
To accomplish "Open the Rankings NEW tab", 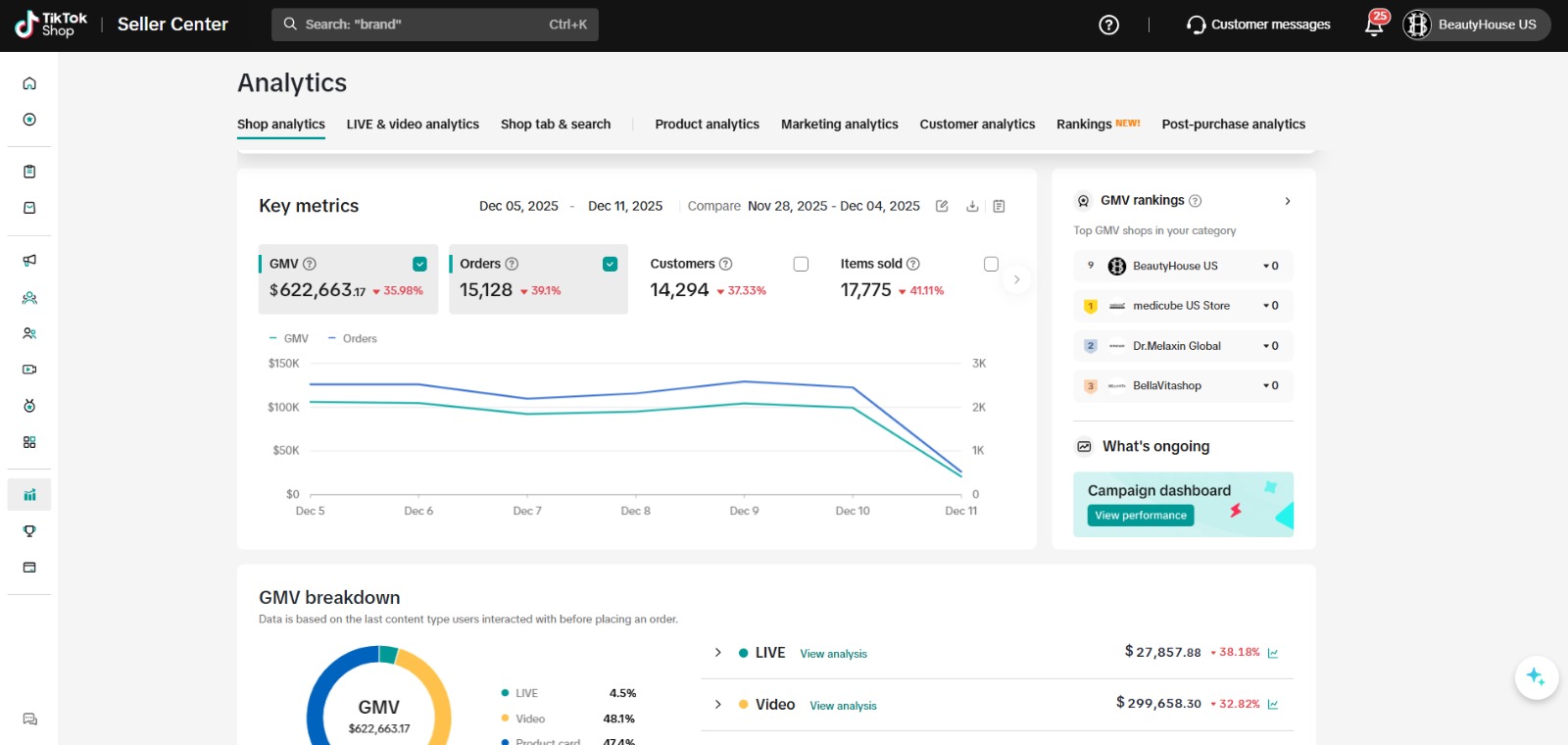I will coord(1099,124).
